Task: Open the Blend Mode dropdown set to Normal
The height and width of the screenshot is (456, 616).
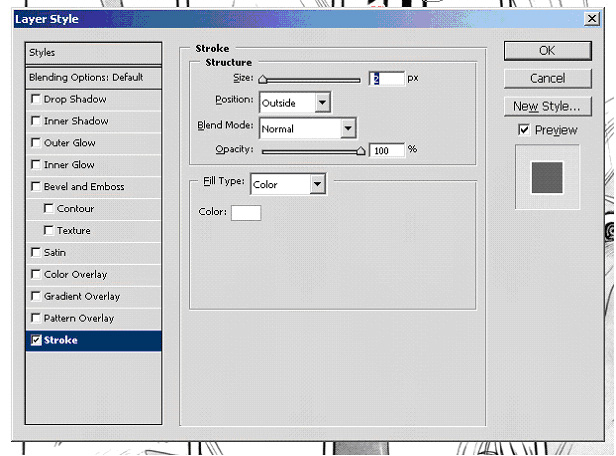Action: point(308,128)
